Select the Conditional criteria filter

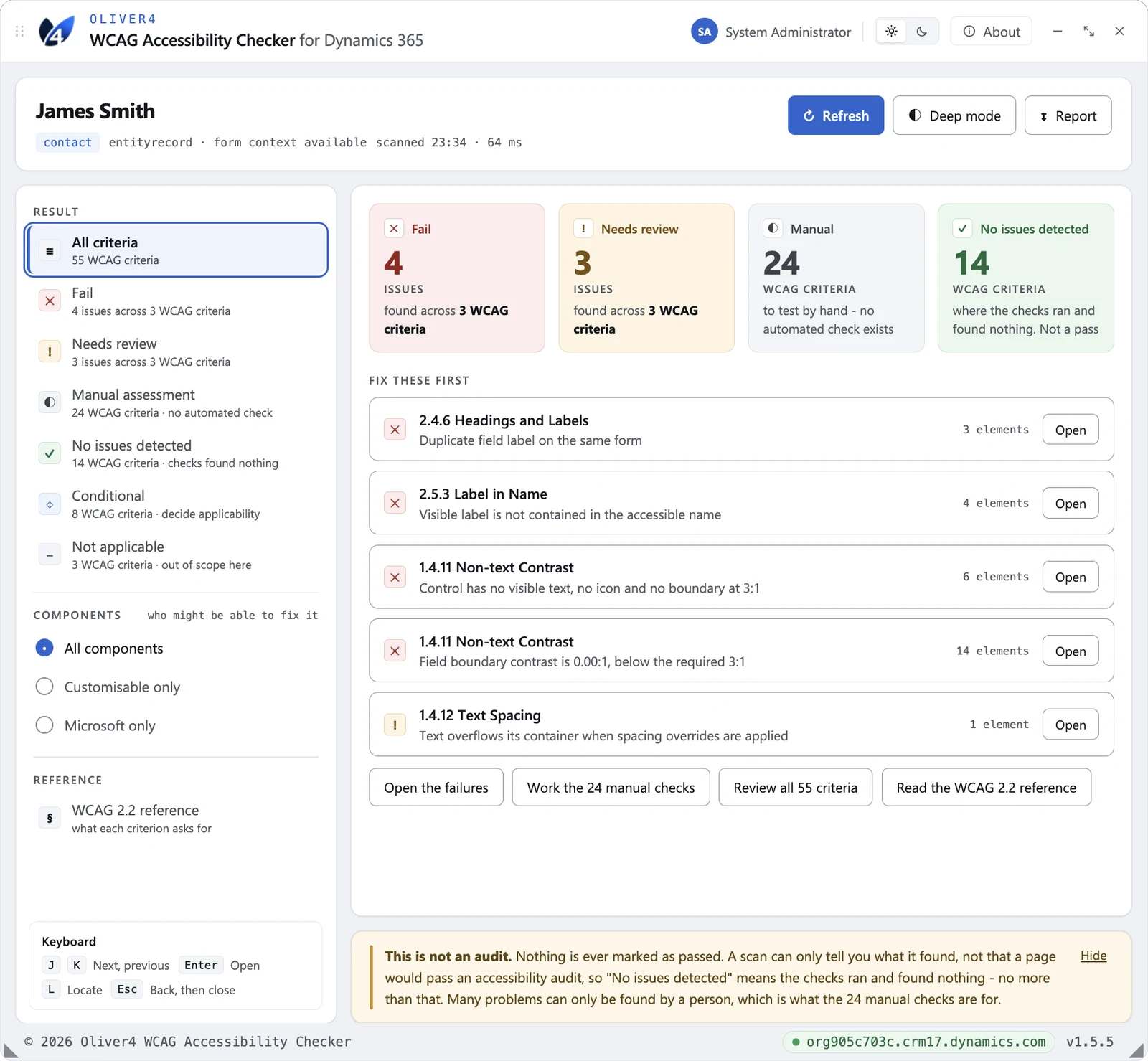pyautogui.click(x=177, y=504)
